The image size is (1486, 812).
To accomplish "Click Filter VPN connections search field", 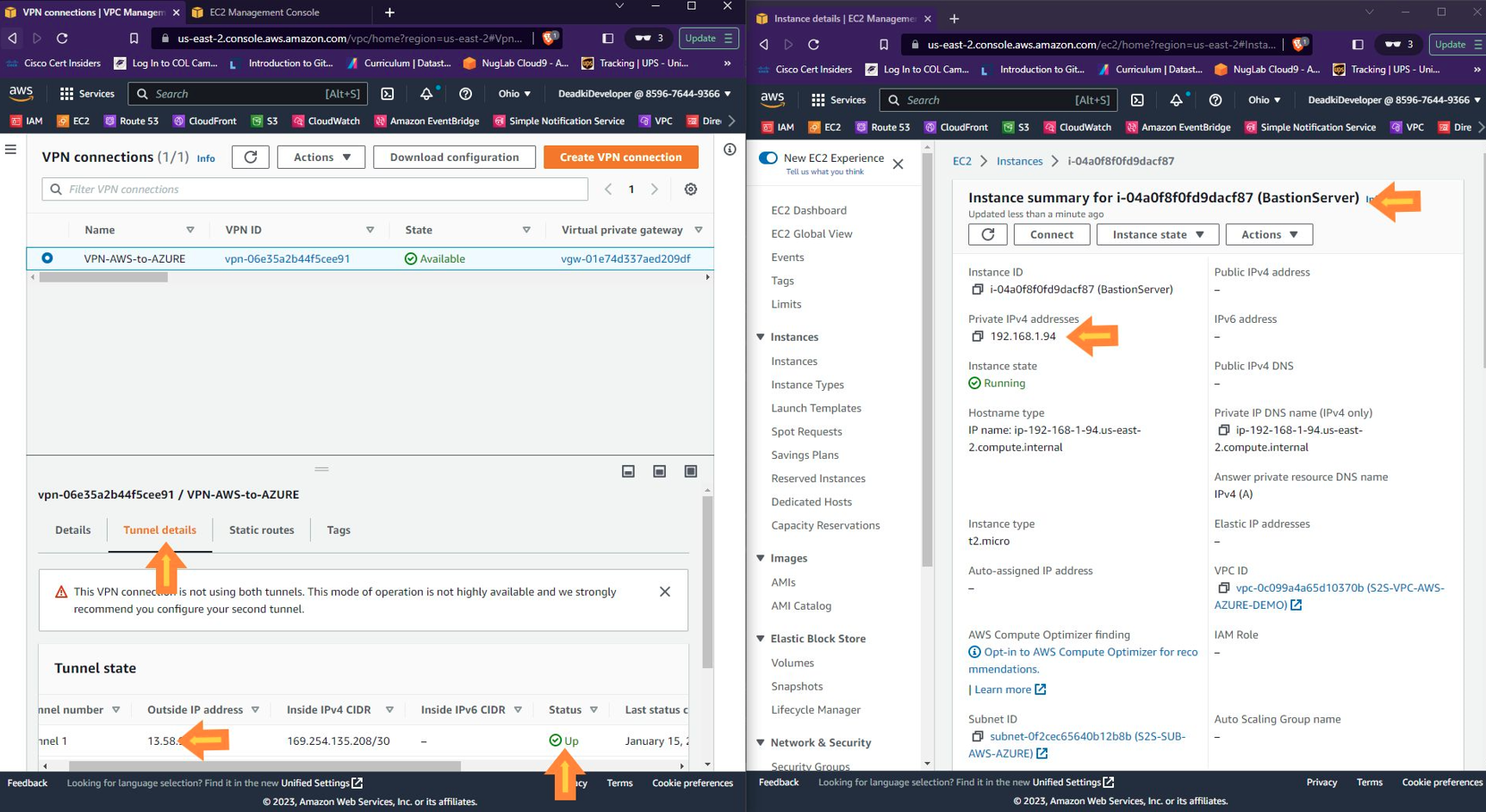I will click(x=315, y=189).
